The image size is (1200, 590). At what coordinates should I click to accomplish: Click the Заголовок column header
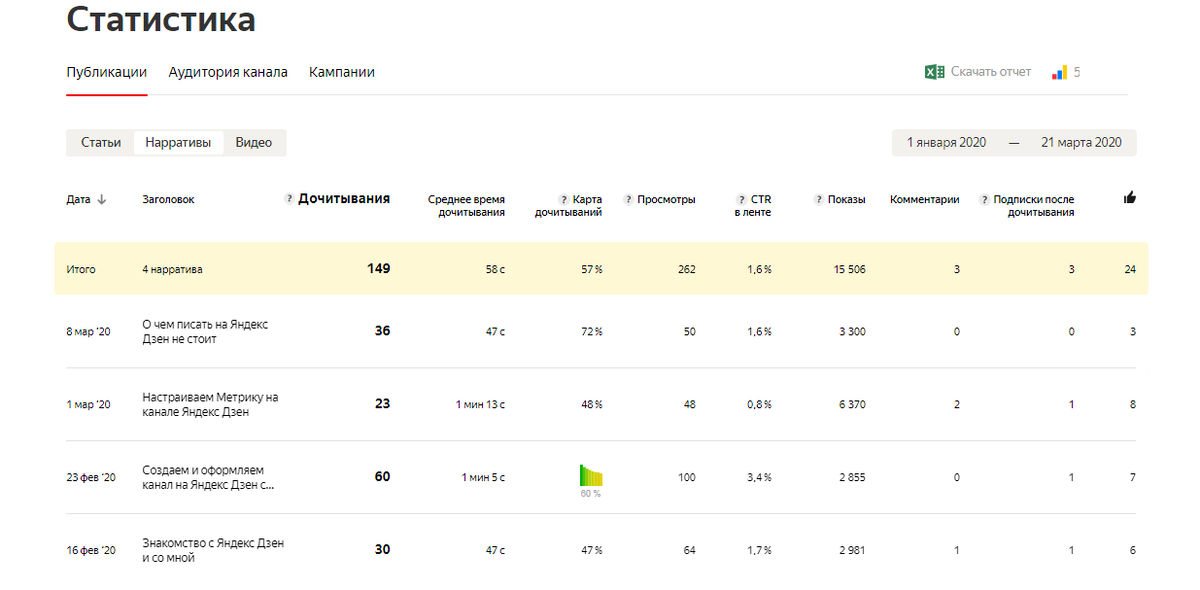(x=168, y=199)
